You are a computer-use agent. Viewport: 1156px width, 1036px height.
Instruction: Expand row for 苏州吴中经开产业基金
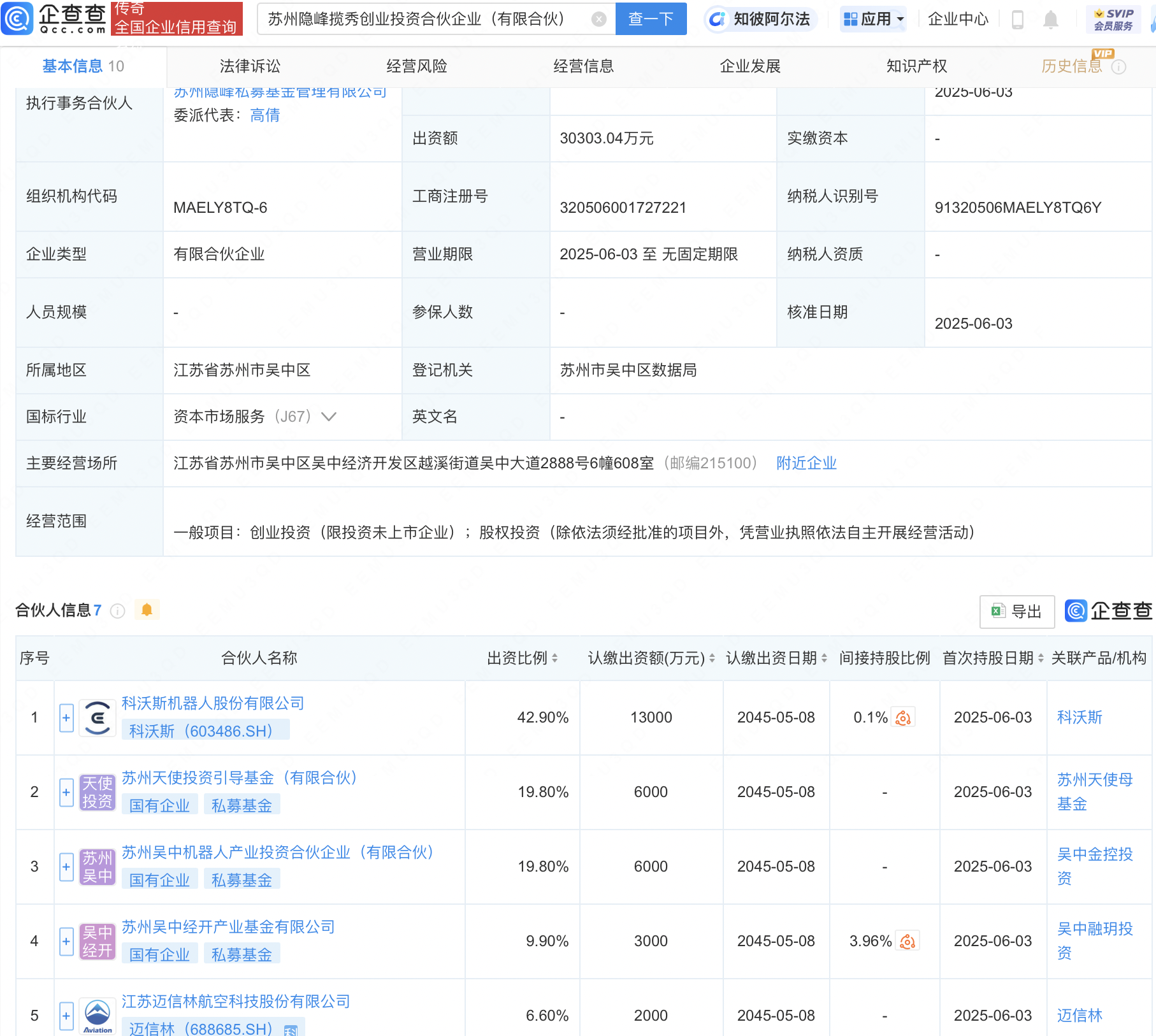[66, 942]
